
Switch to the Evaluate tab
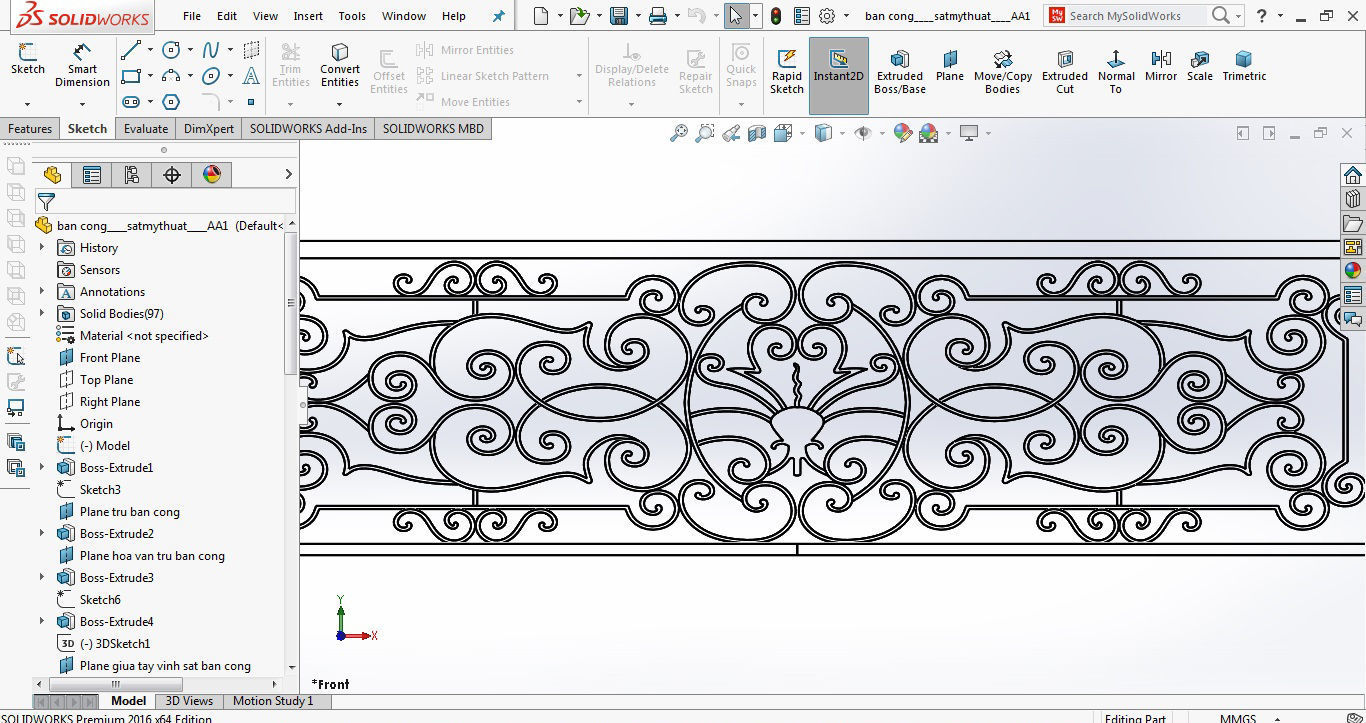pos(146,129)
